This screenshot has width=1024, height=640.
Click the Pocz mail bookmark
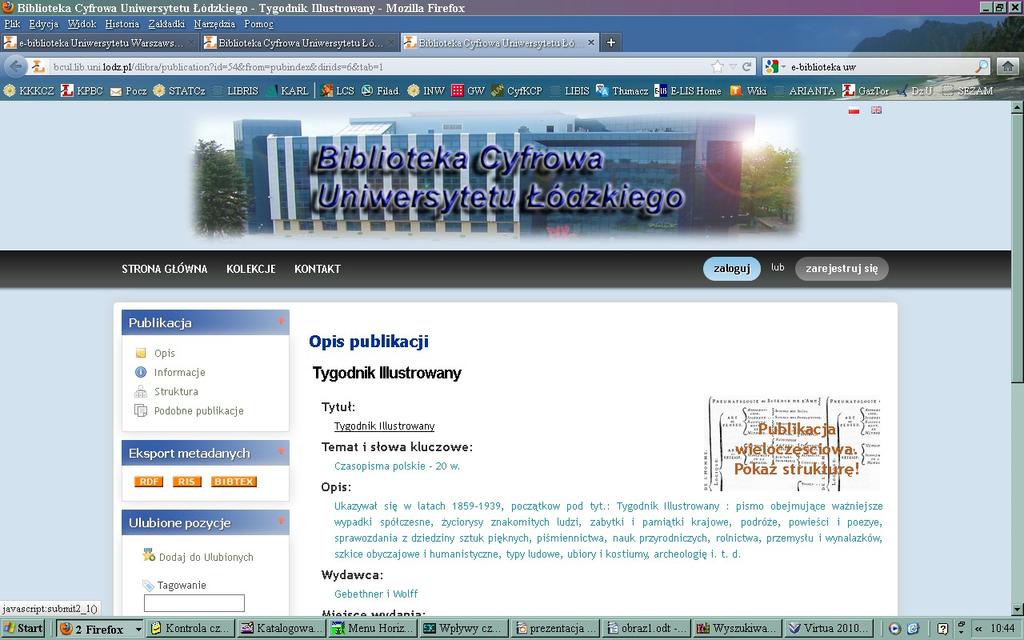(129, 91)
